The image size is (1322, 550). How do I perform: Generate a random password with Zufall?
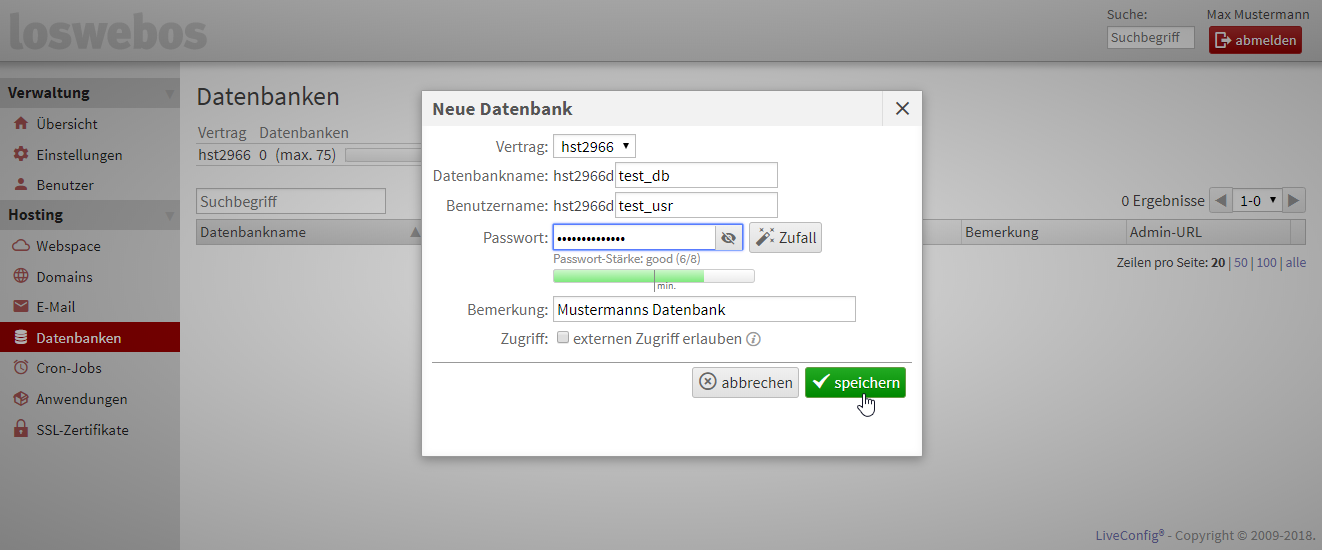click(785, 237)
